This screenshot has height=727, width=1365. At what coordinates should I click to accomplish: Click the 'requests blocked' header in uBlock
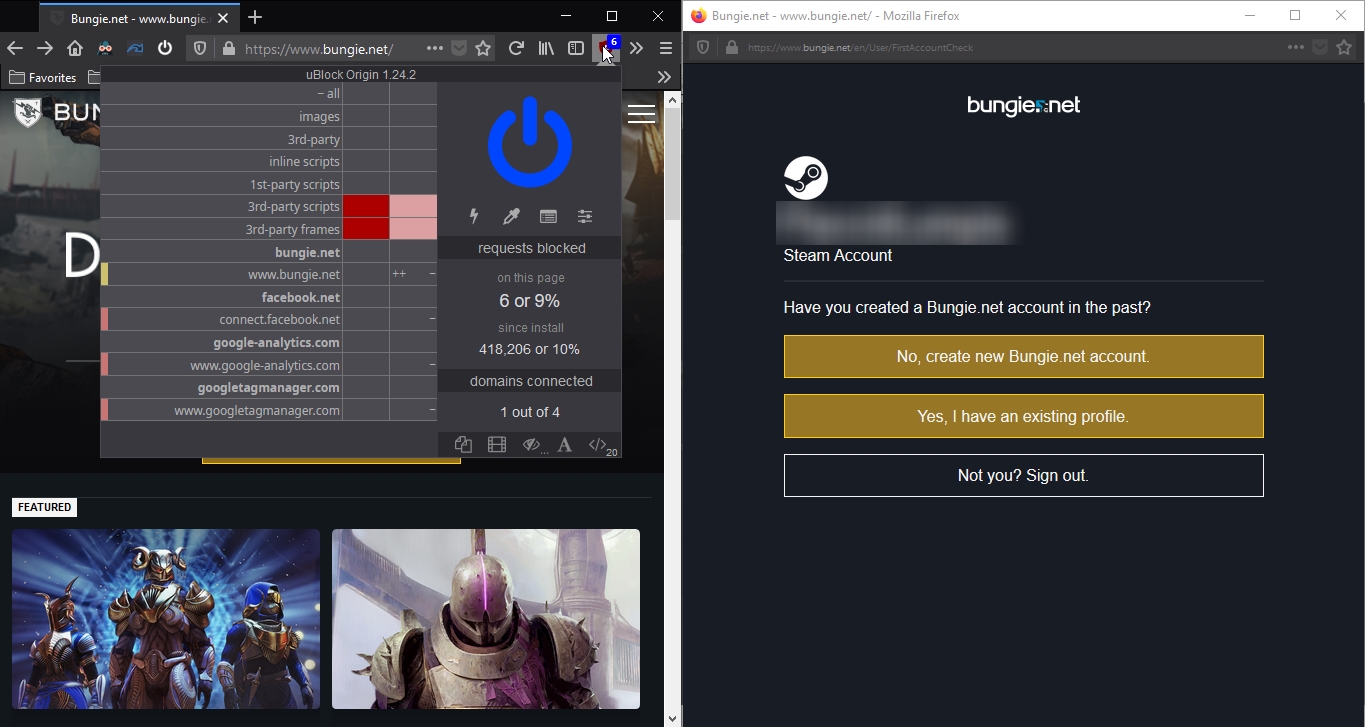(531, 248)
